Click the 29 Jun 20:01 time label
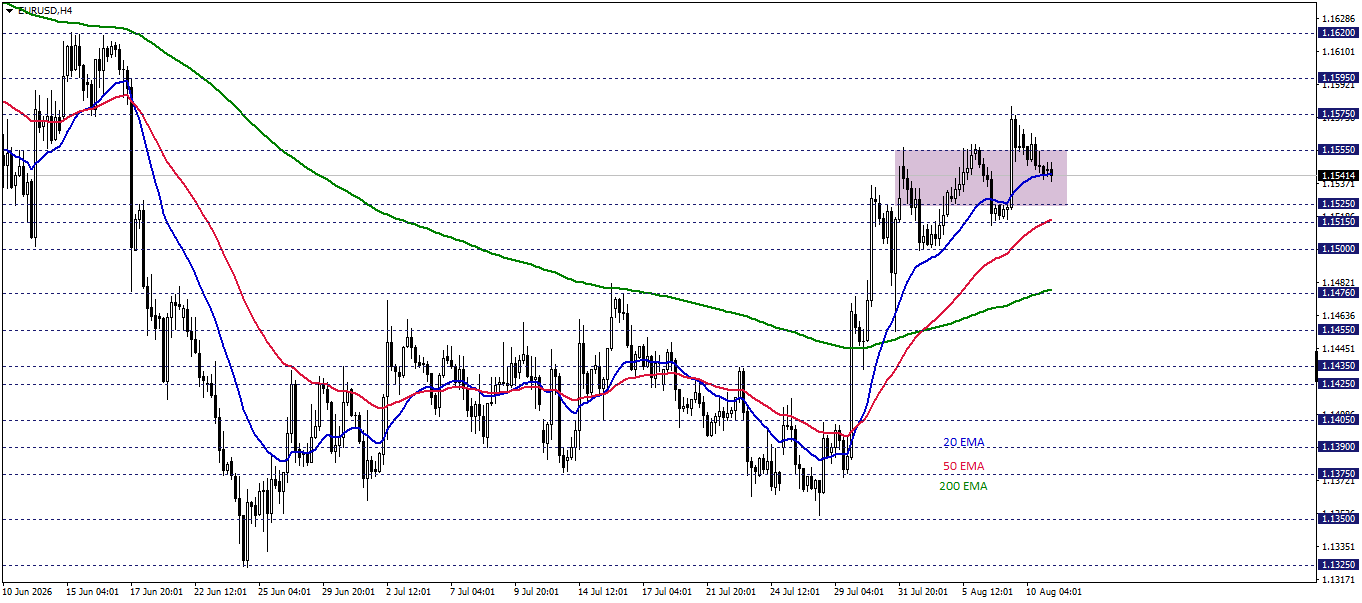This screenshot has width=1362, height=603. [348, 592]
